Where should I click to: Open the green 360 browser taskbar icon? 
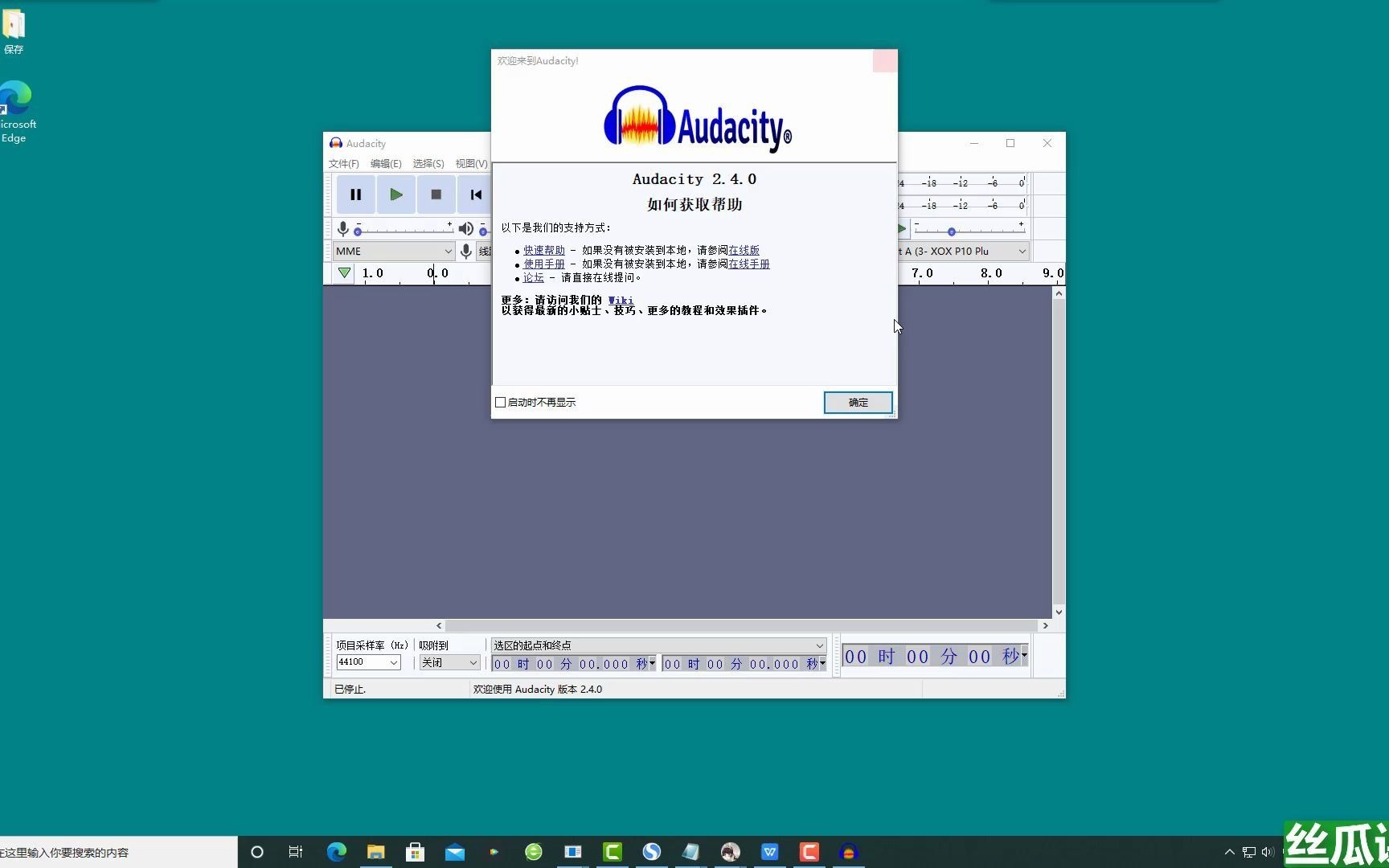(533, 852)
